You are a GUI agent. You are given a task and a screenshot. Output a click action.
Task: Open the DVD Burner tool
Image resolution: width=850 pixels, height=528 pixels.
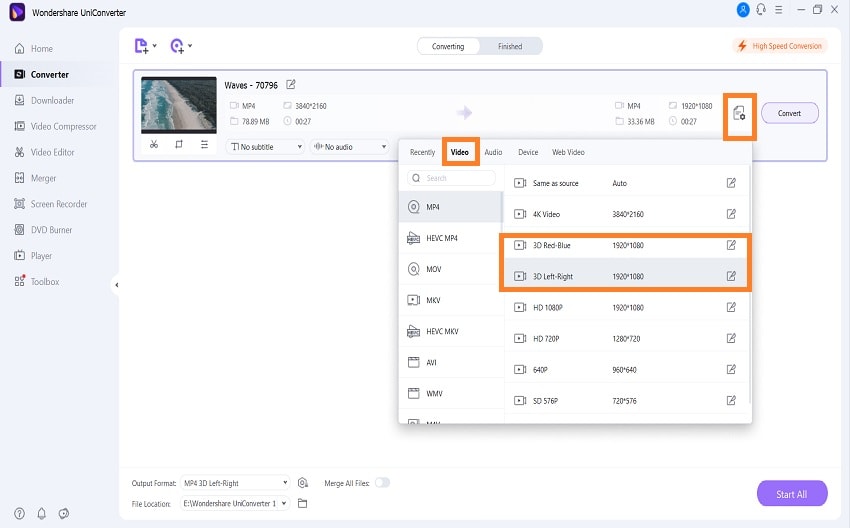43,230
